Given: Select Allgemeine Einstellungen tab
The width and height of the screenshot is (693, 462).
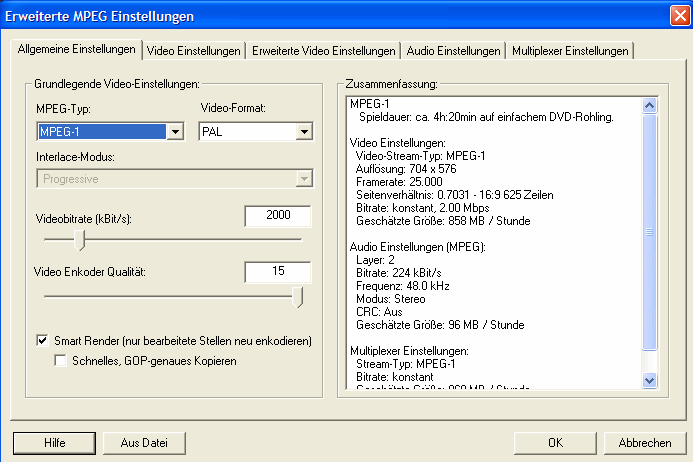Looking at the screenshot, I should click(77, 49).
